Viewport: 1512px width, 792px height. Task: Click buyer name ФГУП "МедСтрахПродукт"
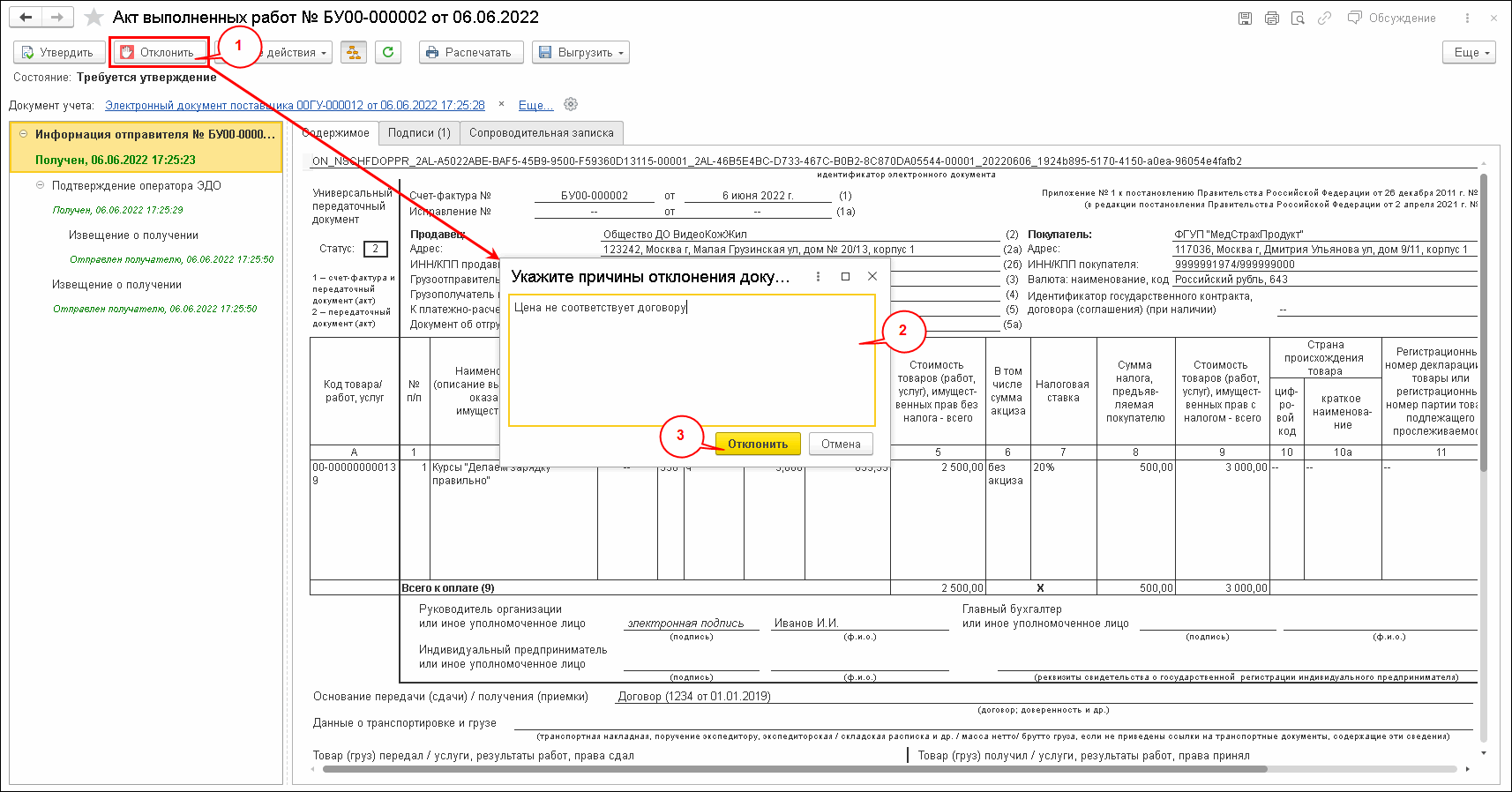coord(1239,235)
